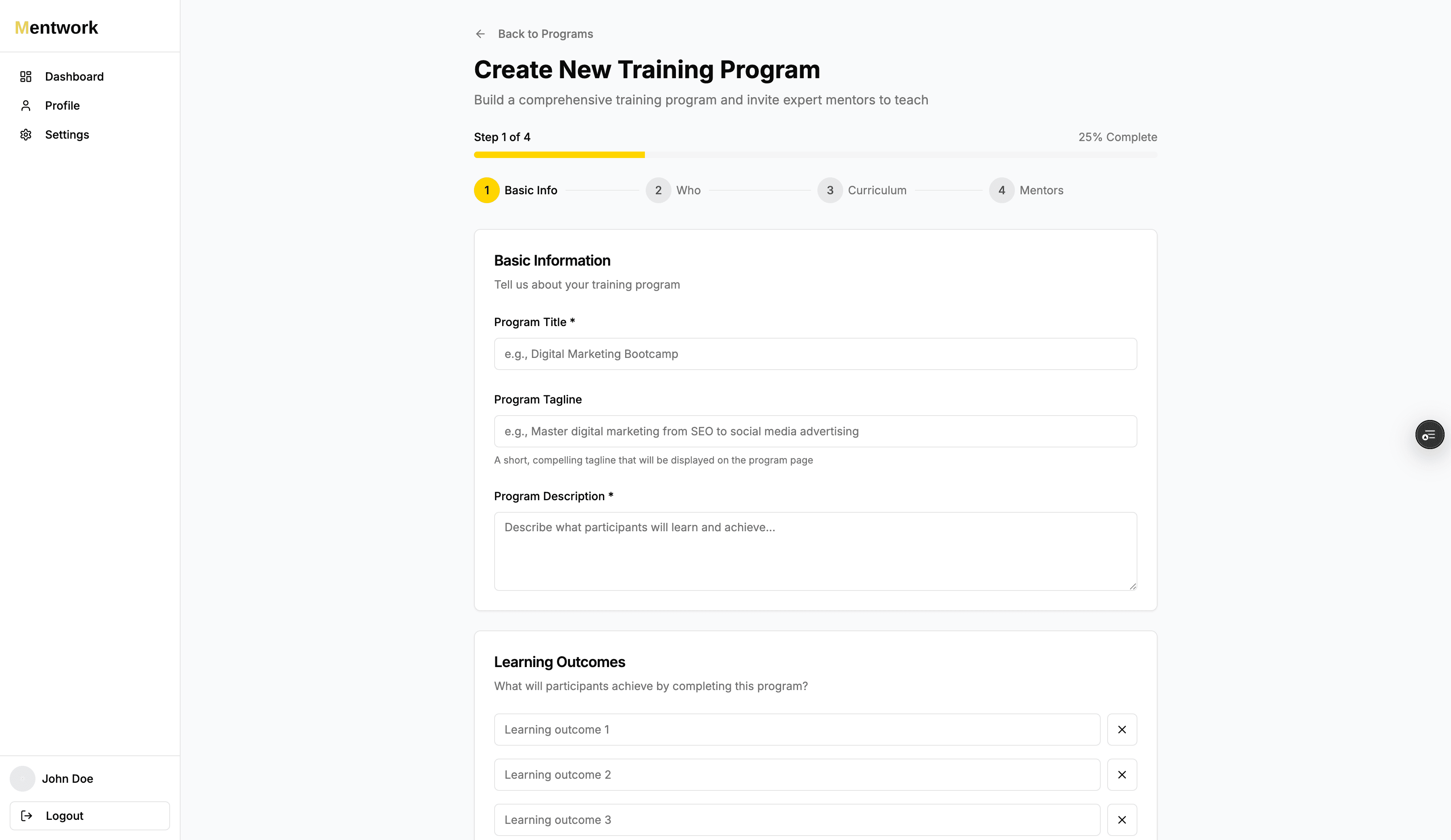This screenshot has height=840, width=1451.
Task: Remove Learning outcome 1 using its X icon
Action: click(1122, 729)
